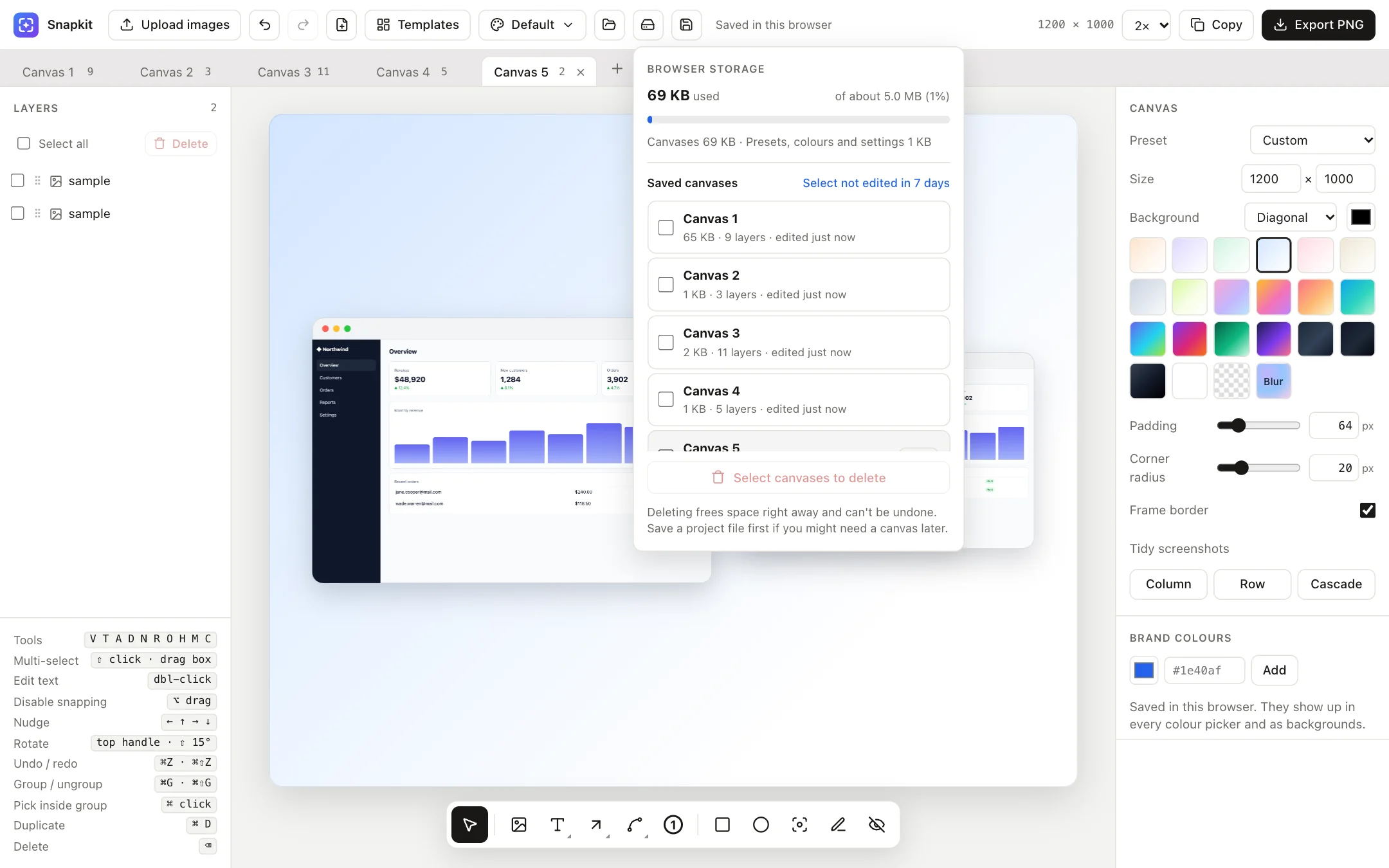This screenshot has height=868, width=1389.
Task: Click the Cascade tidy button
Action: pos(1336,584)
